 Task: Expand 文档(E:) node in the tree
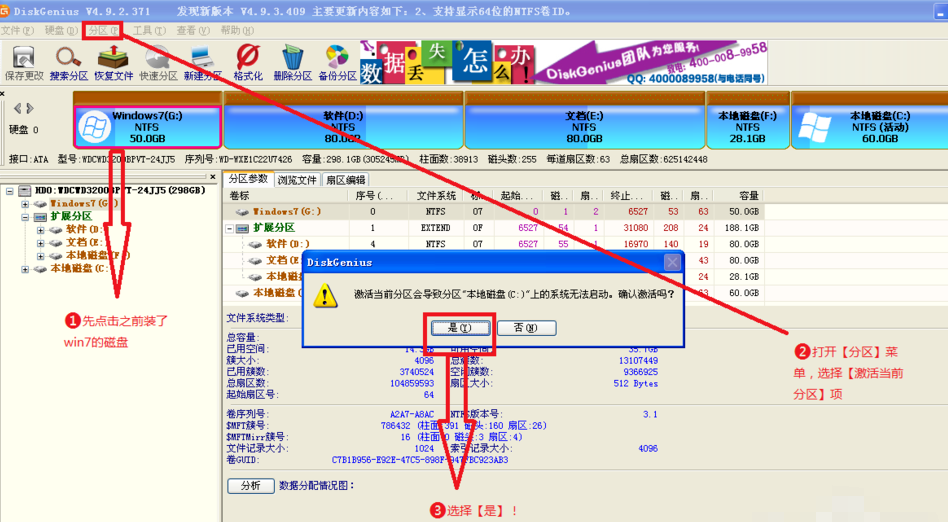[41, 243]
